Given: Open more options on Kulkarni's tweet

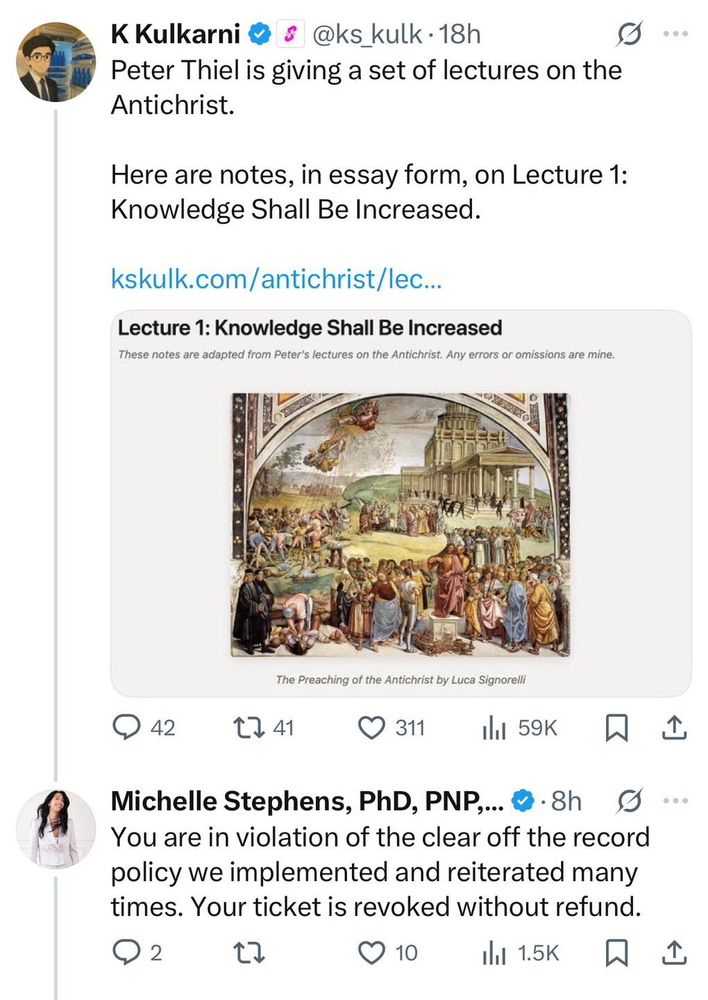Looking at the screenshot, I should [x=676, y=35].
